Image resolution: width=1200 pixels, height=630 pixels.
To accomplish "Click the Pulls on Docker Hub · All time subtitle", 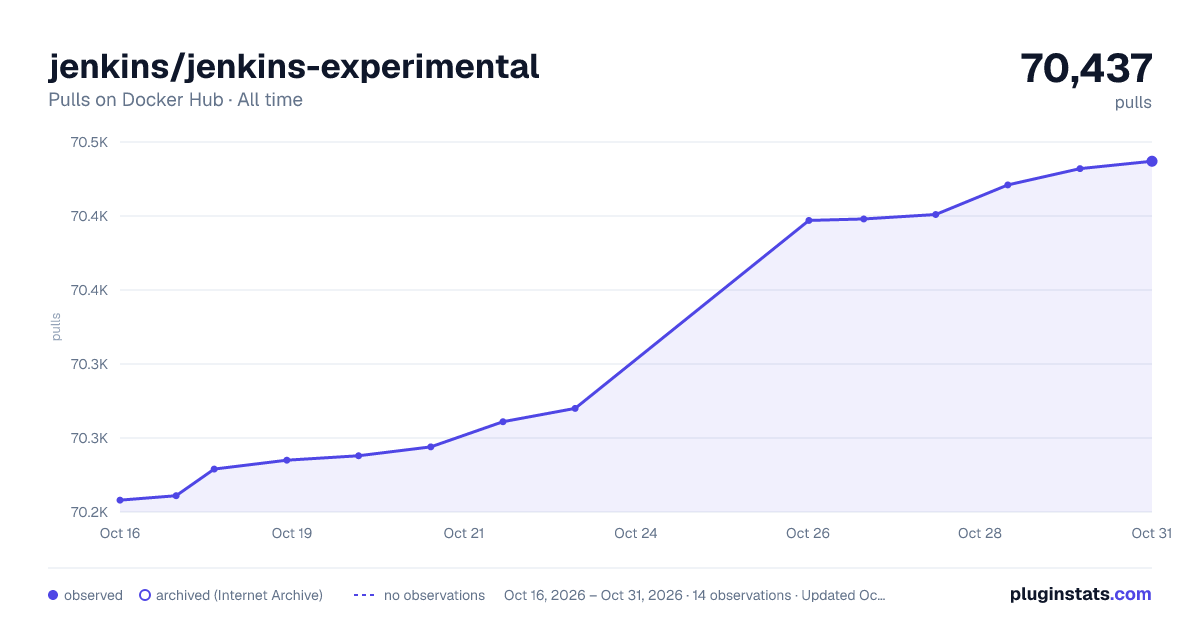I will tap(175, 100).
